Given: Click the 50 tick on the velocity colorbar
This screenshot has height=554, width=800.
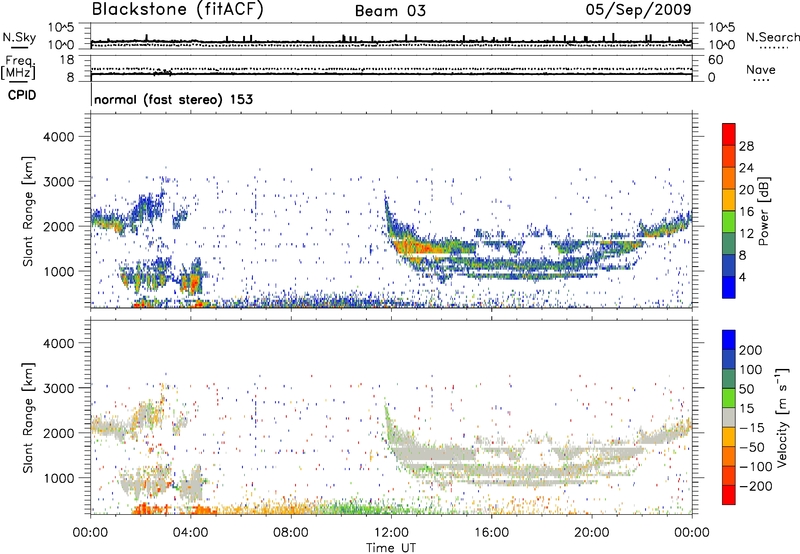Looking at the screenshot, I should pyautogui.click(x=746, y=389).
